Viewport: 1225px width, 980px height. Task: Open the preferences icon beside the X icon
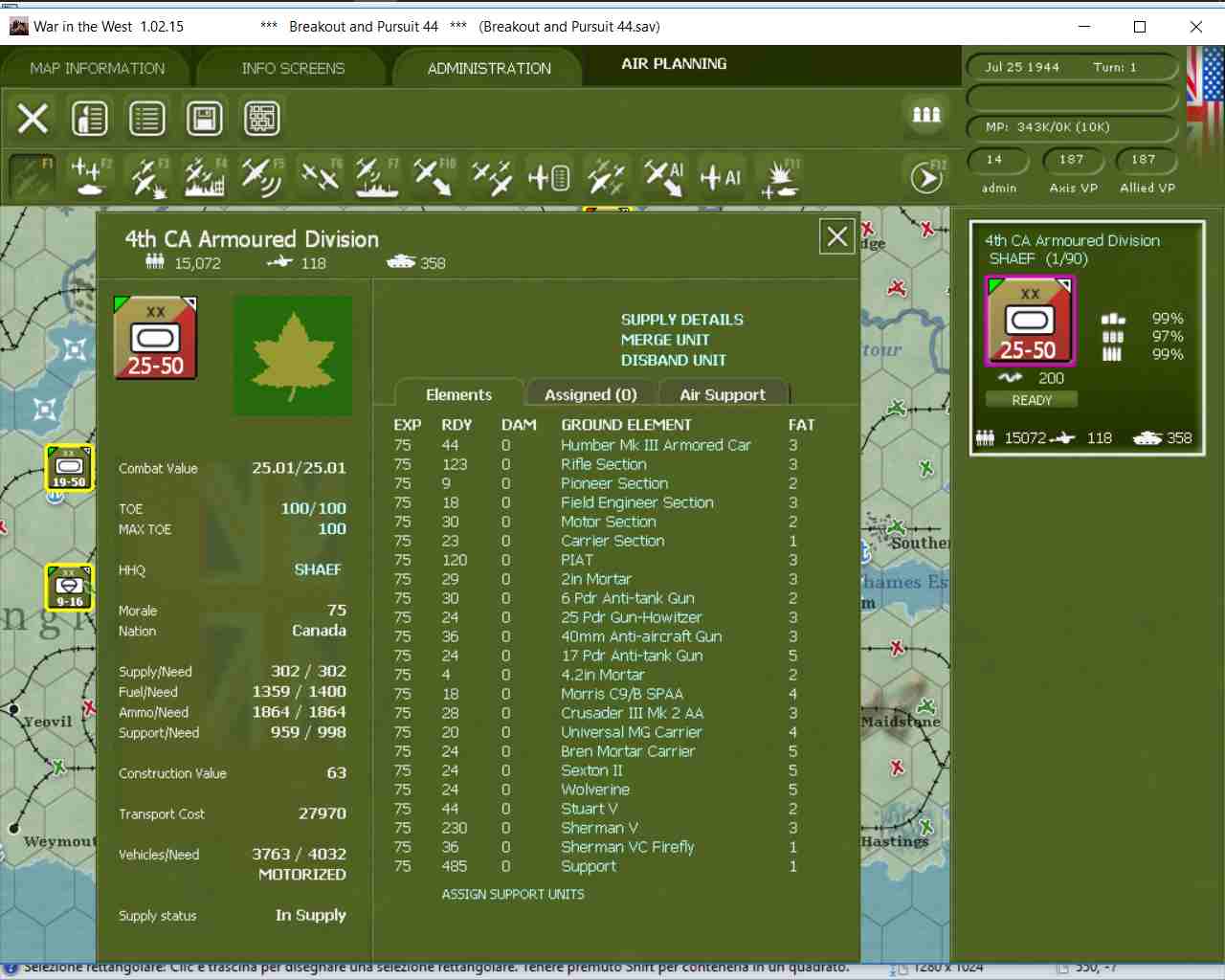point(90,119)
